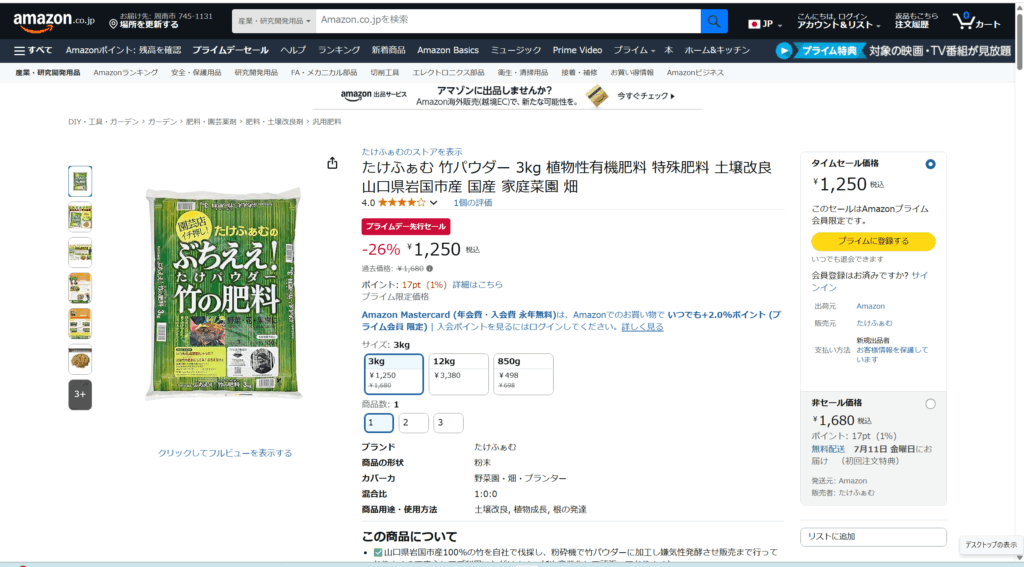The image size is (1024, 567).
Task: Open the search category dropdown 産業・研究開発用品
Action: (x=274, y=22)
